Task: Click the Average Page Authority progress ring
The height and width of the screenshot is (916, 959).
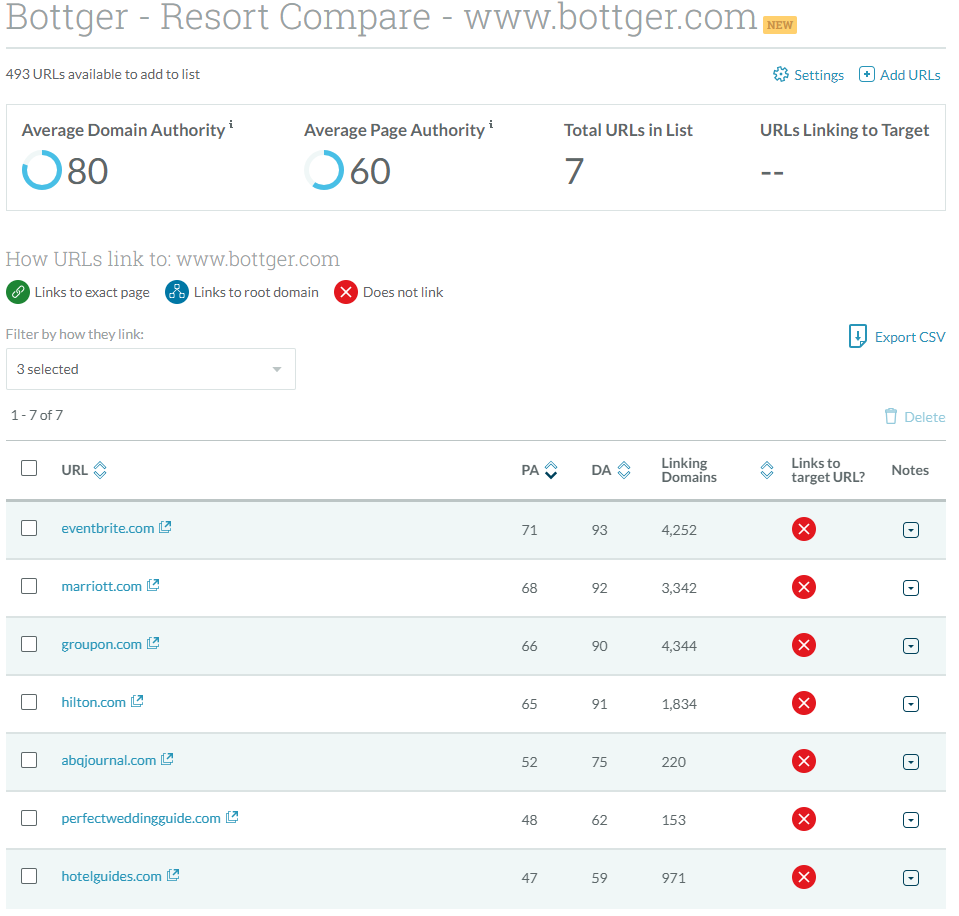Action: (324, 170)
